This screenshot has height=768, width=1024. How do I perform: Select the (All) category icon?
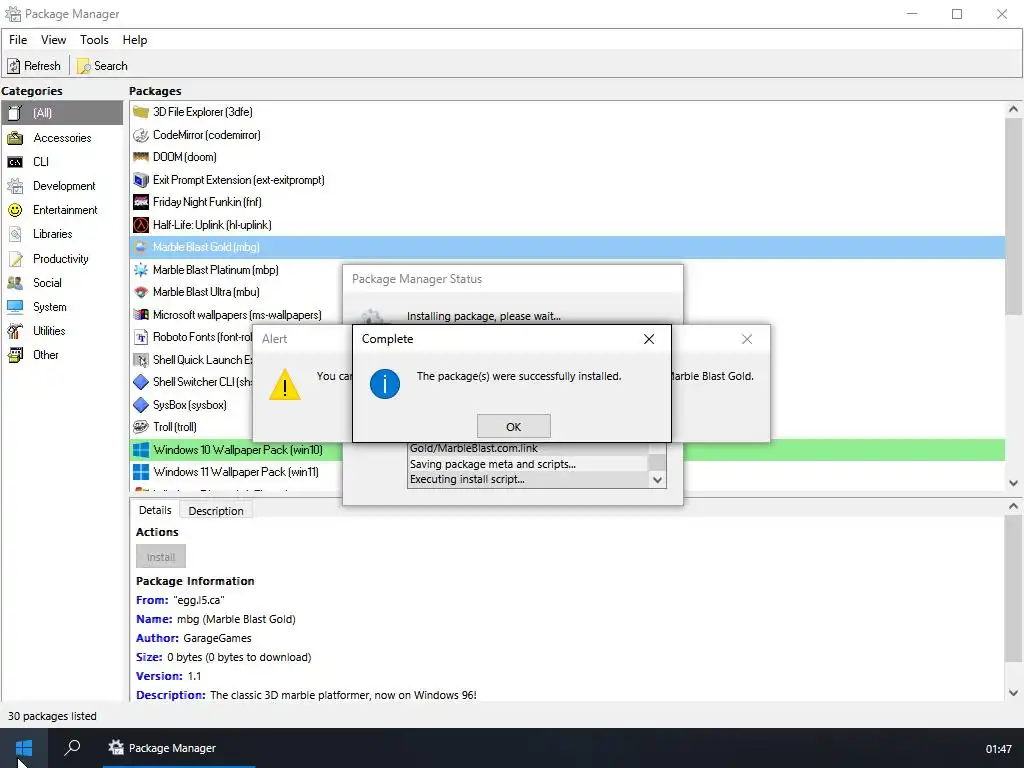click(15, 113)
